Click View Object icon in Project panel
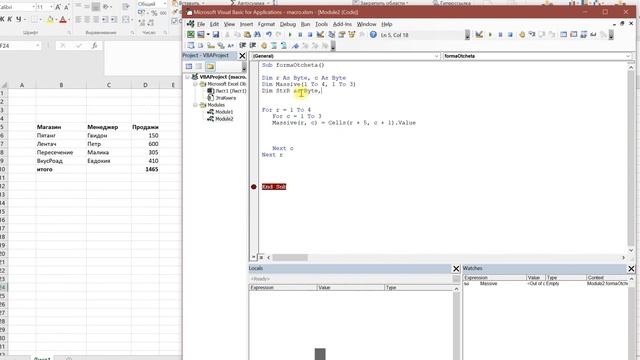This screenshot has height=360, width=640. click(199, 66)
